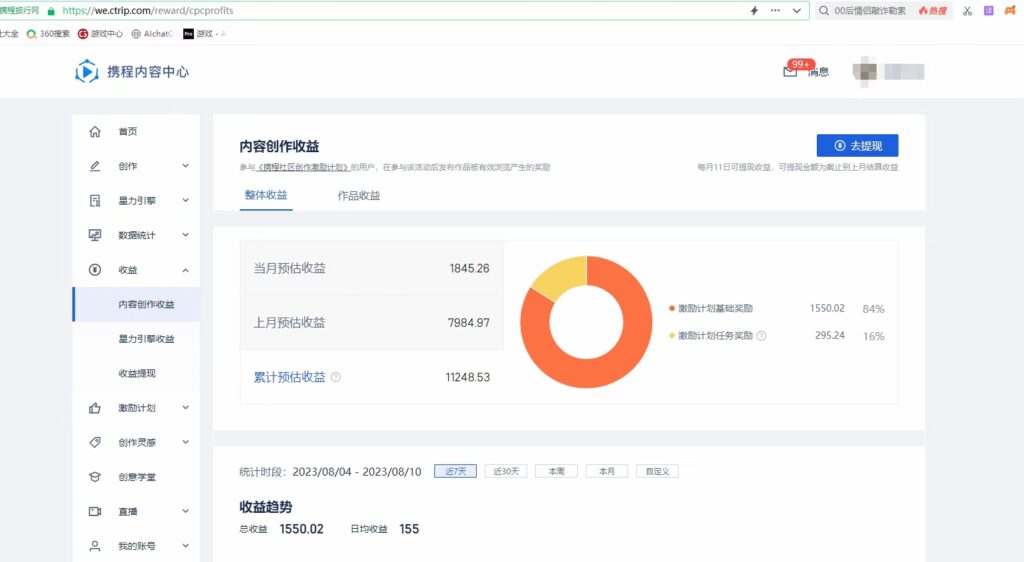The image size is (1024, 562).
Task: Click the 创意学堂 graduation cap icon
Action: tap(95, 477)
